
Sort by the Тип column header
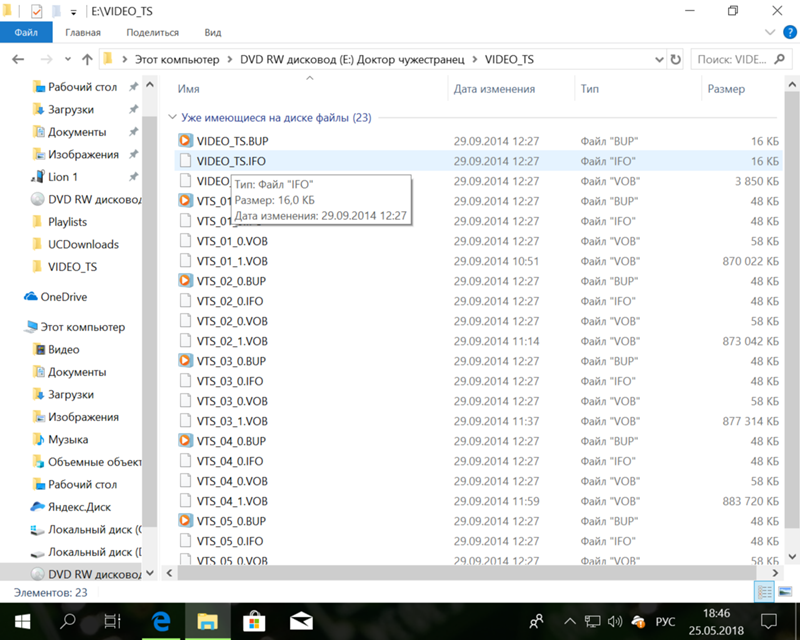tap(589, 89)
